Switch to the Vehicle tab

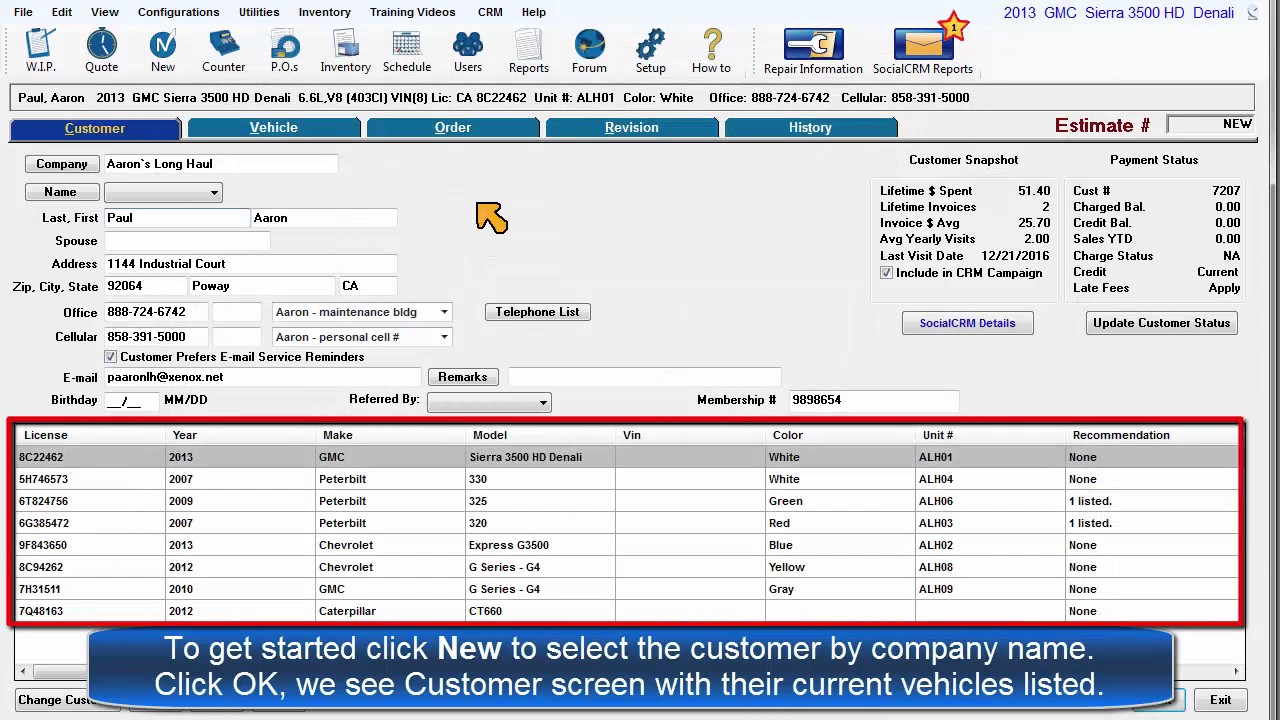click(x=273, y=128)
